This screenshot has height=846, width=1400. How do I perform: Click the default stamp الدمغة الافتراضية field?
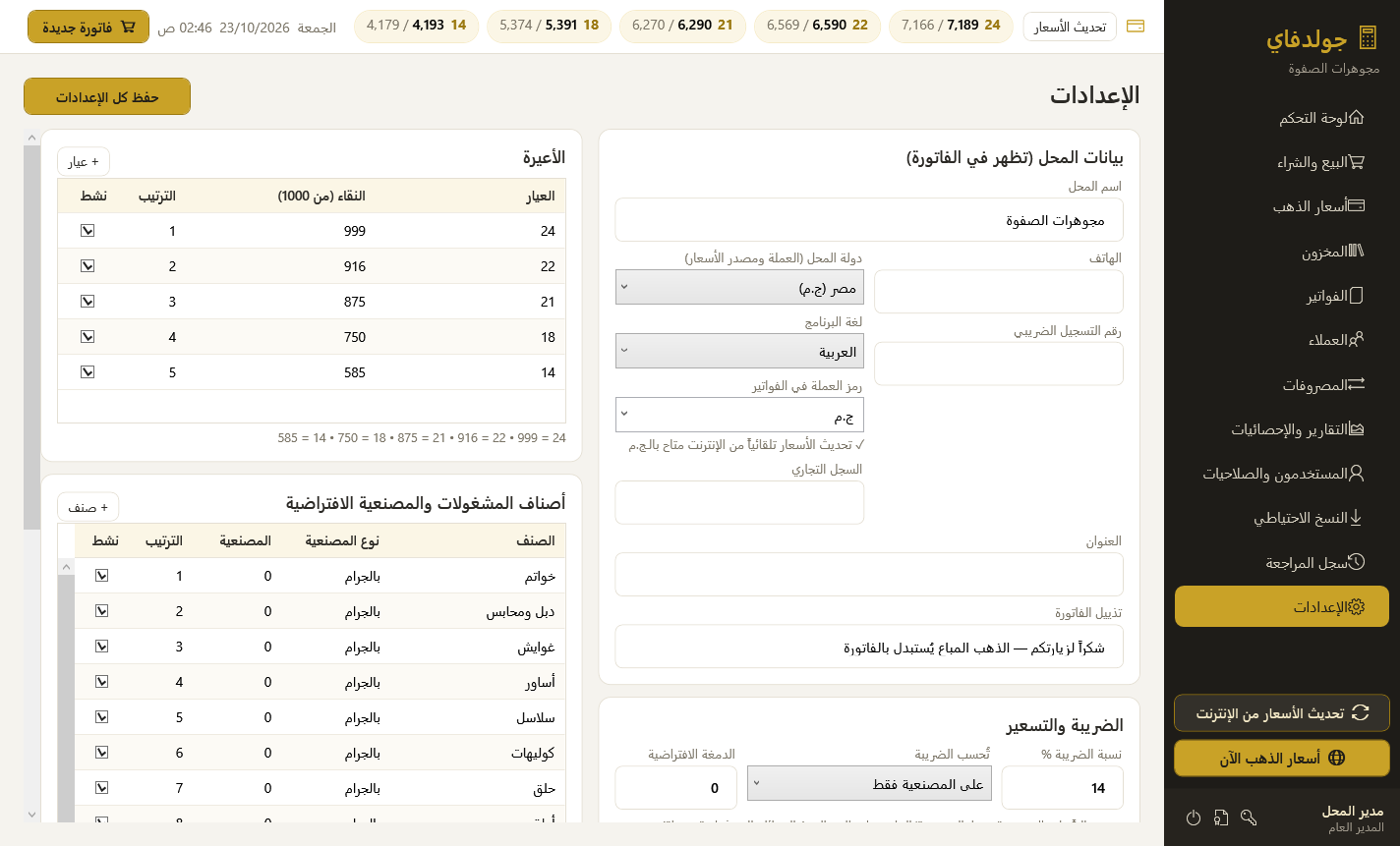(676, 788)
